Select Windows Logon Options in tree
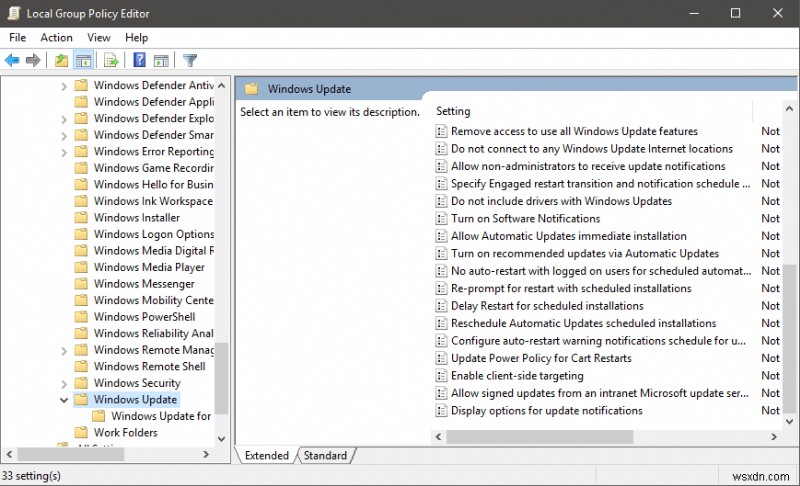This screenshot has height=486, width=800. (x=154, y=234)
